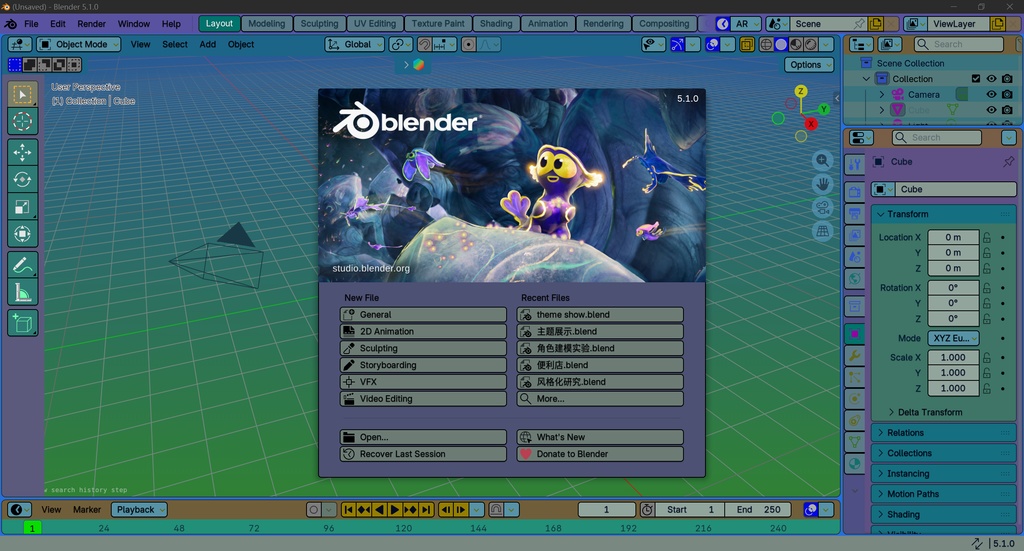
Task: Expand the Motion Paths panel
Action: tap(943, 494)
